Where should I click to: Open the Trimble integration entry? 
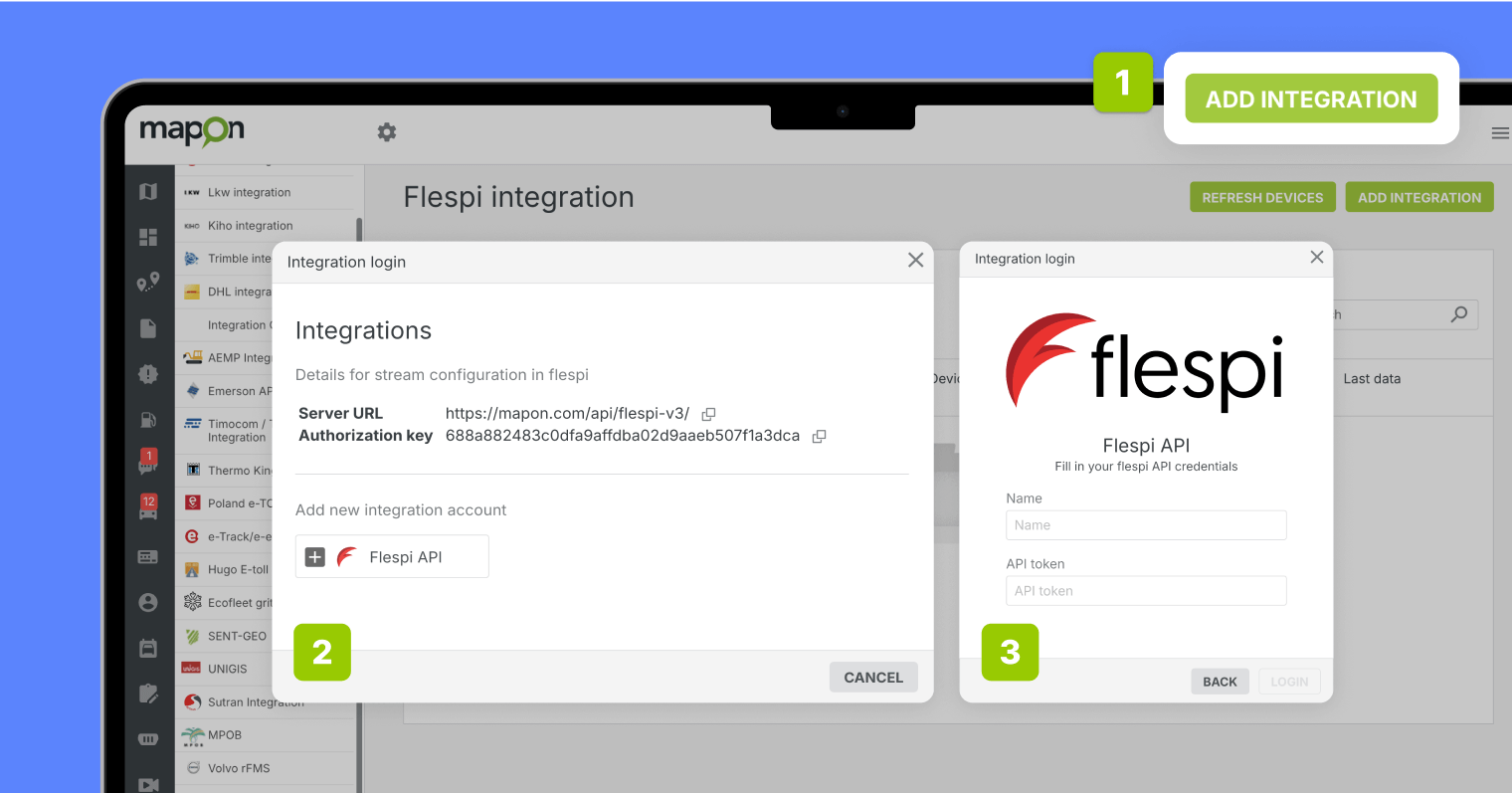click(239, 258)
